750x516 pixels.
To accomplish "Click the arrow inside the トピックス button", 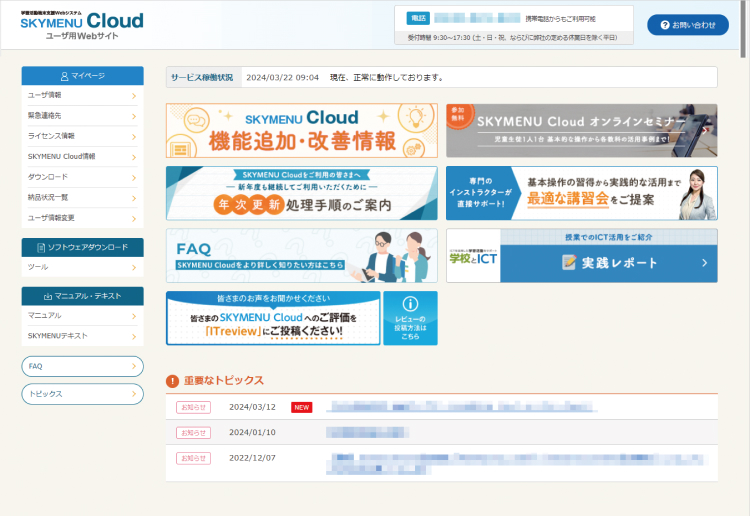I will tap(134, 394).
